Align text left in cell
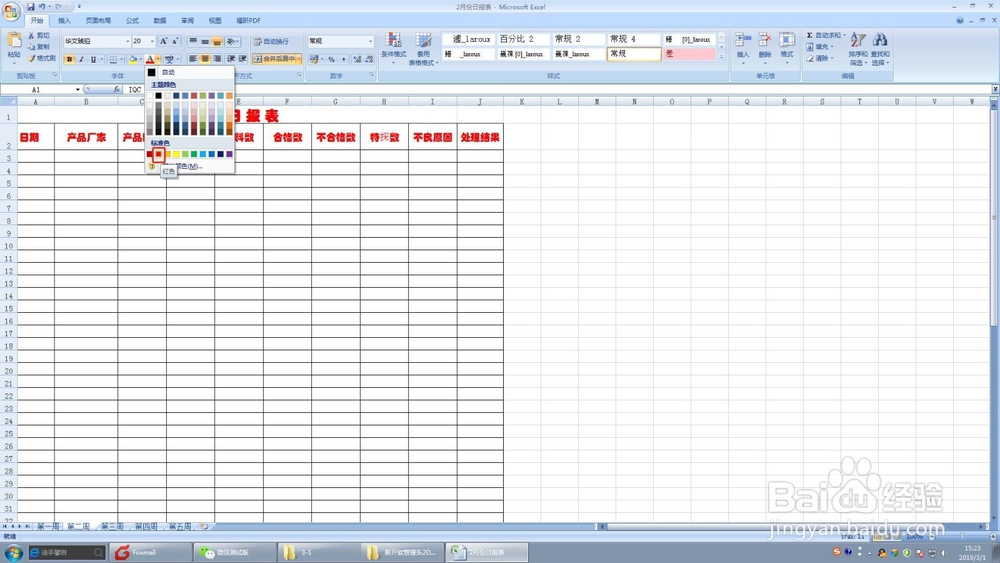The image size is (1000, 563). click(x=193, y=59)
